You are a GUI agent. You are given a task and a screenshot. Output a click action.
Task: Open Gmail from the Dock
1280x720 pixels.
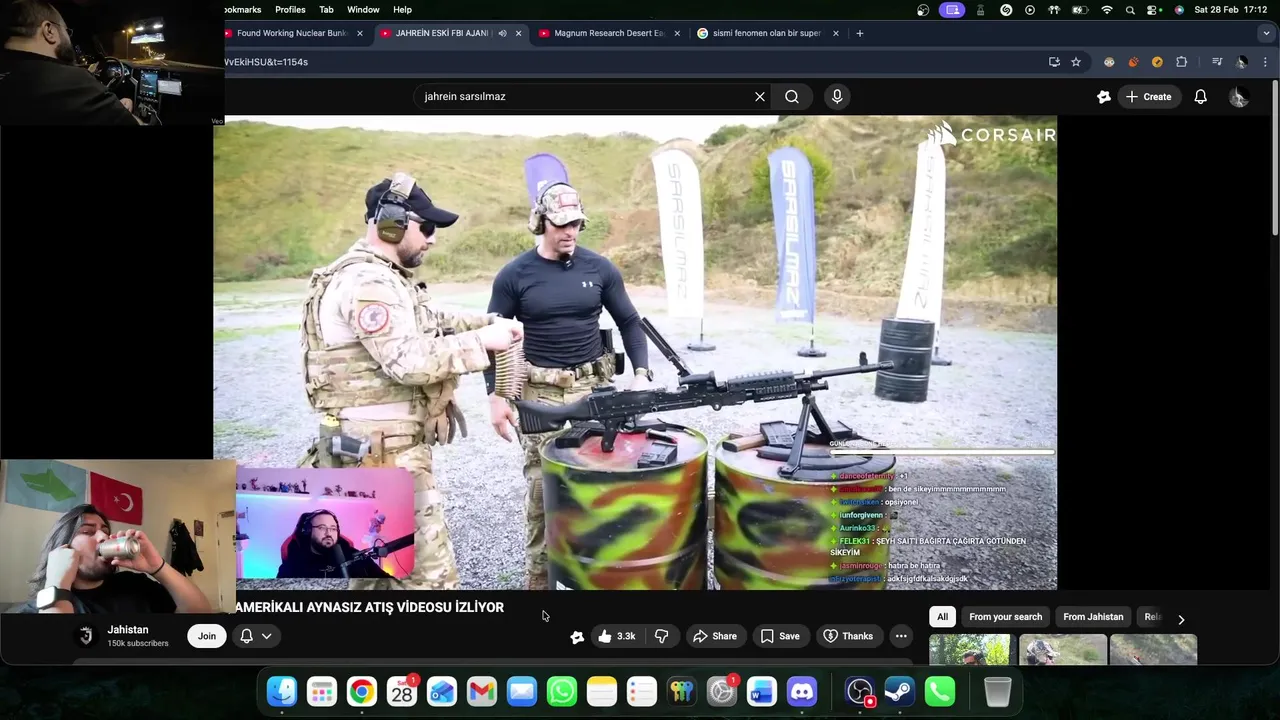[482, 692]
